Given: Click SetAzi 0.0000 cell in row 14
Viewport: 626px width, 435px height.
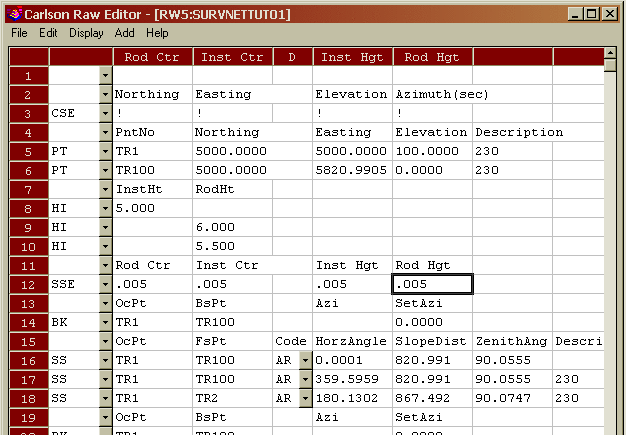Looking at the screenshot, I should pos(432,322).
